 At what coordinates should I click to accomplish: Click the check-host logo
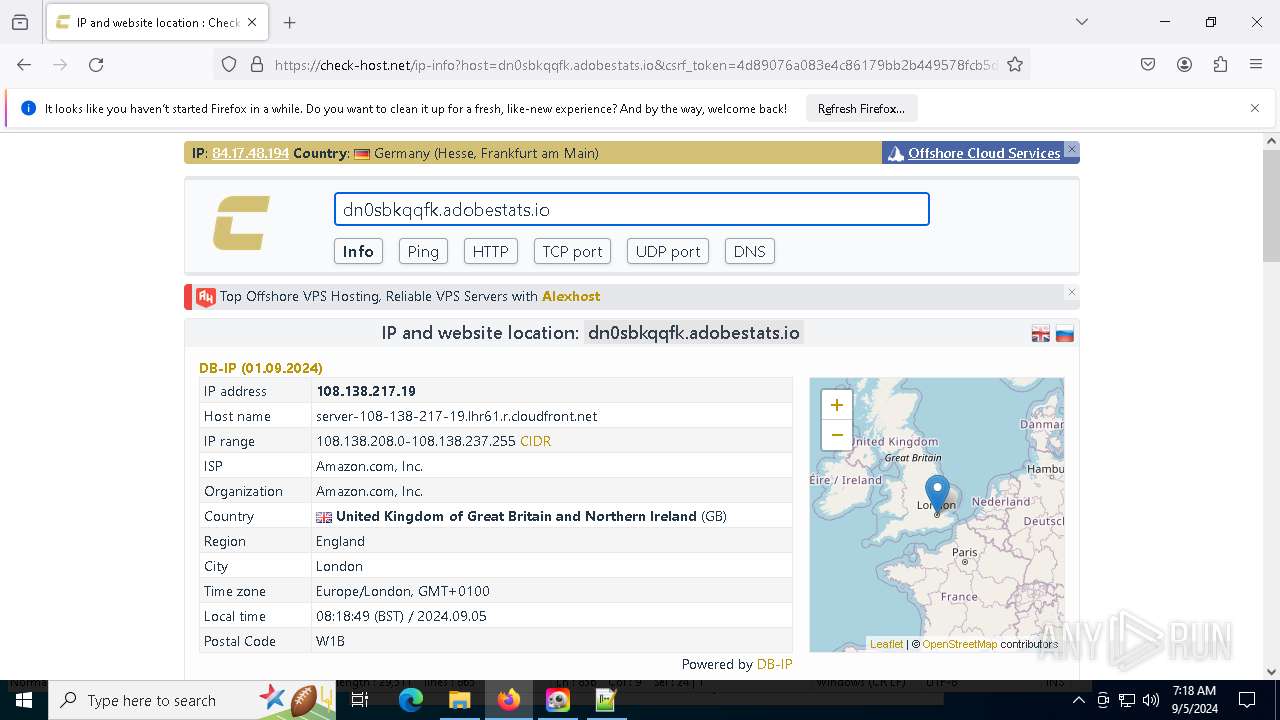click(241, 223)
